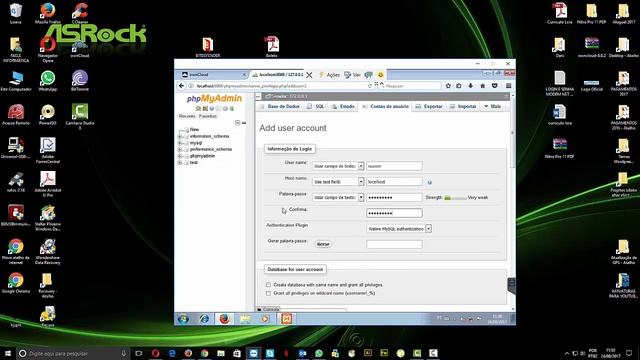
Task: Expand the mysql database node
Action: click(180, 143)
